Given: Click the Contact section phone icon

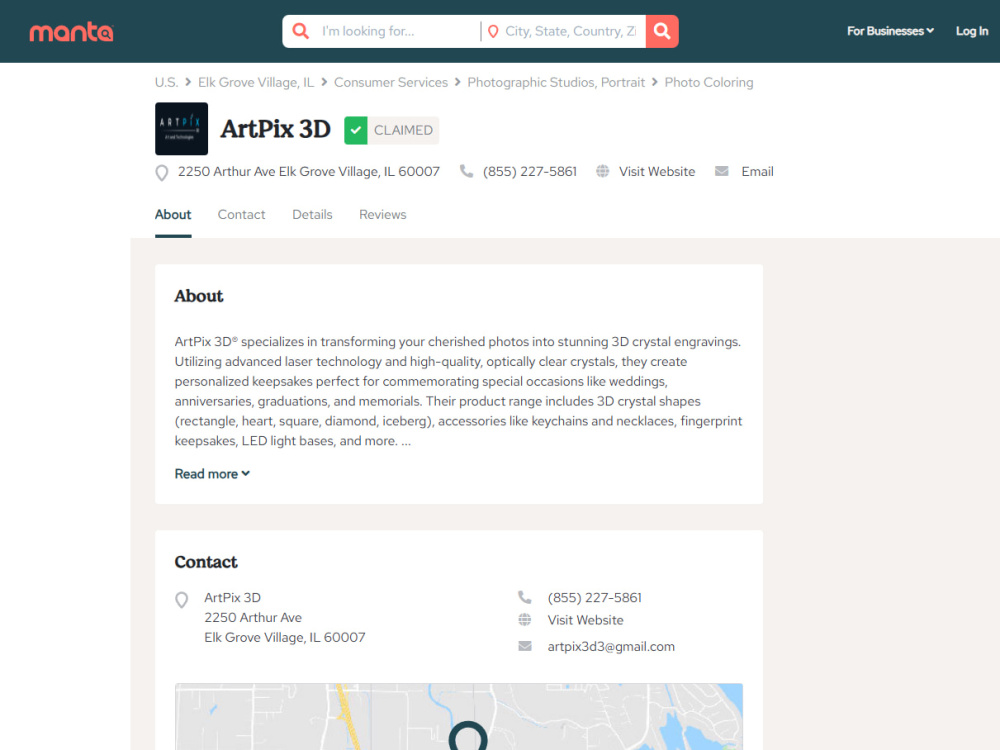Looking at the screenshot, I should 524,597.
